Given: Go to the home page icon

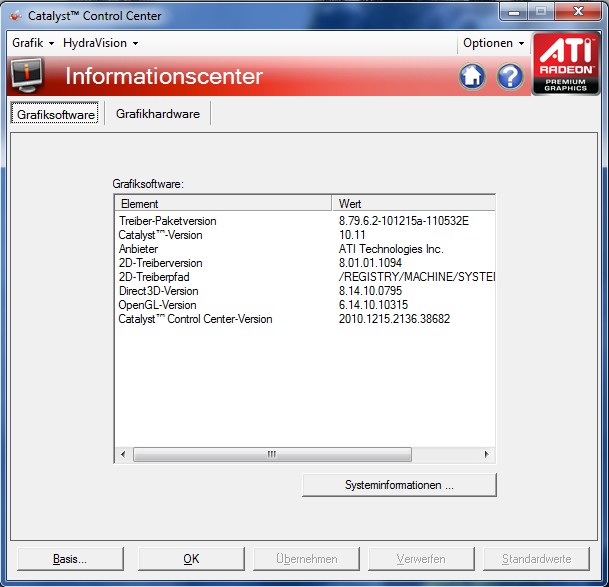Looking at the screenshot, I should [472, 76].
